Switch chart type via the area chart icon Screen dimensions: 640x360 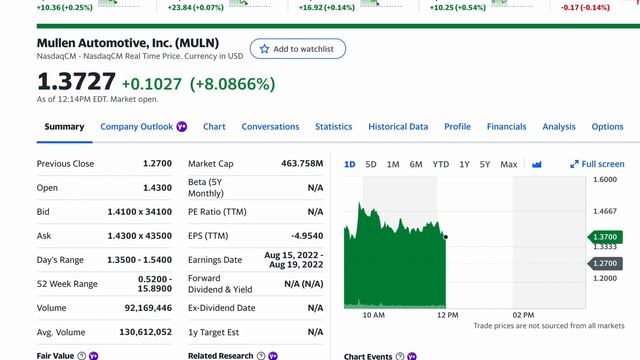click(x=537, y=164)
